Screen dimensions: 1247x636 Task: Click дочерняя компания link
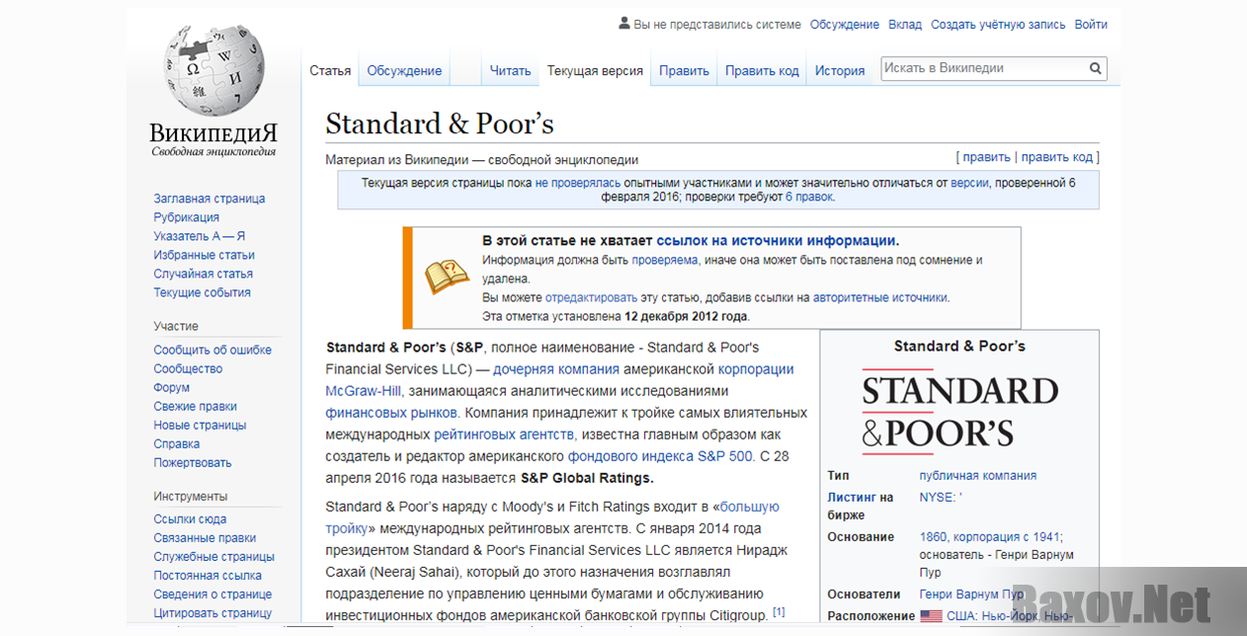click(x=556, y=369)
